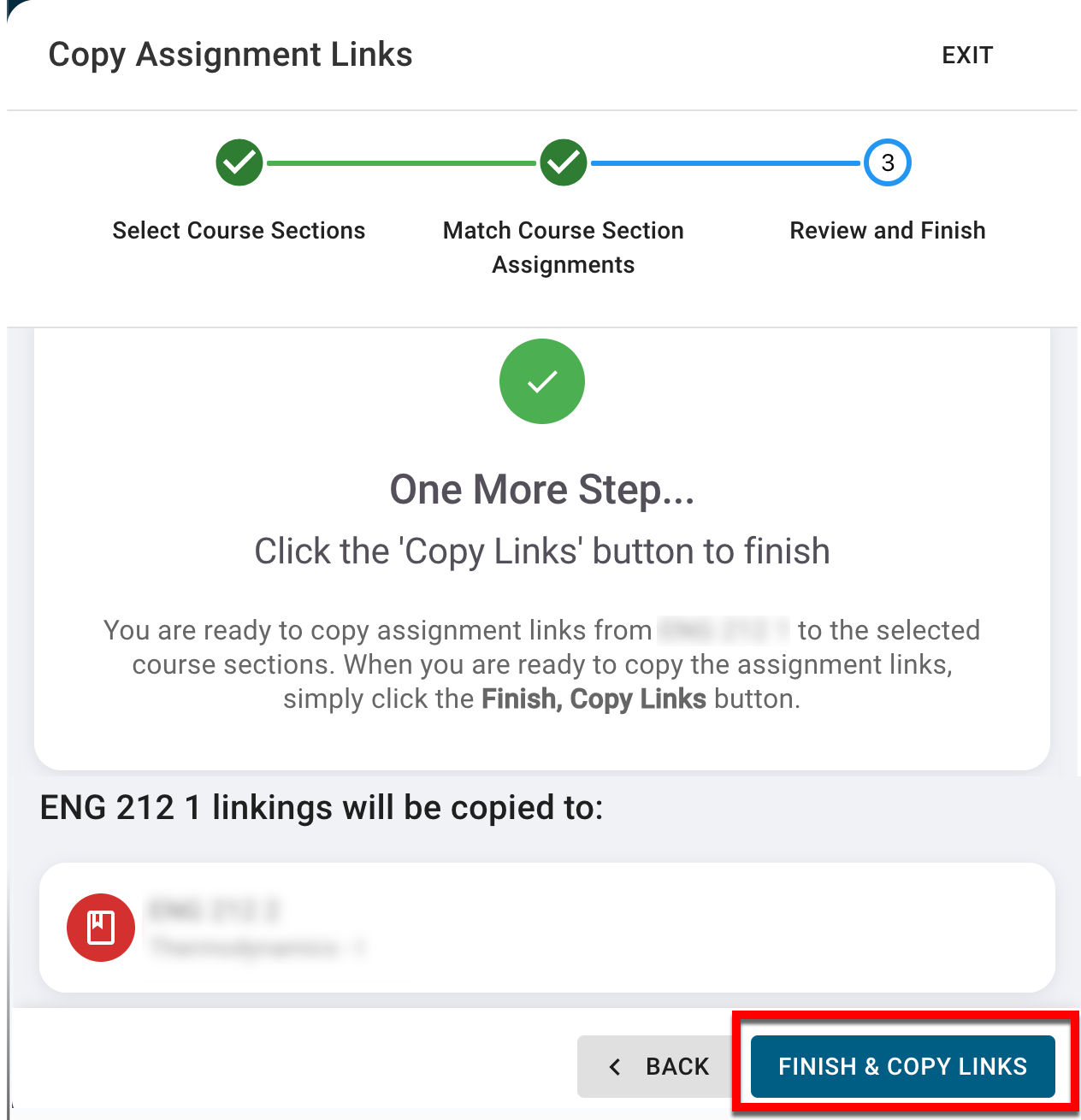Click the EXIT button
The height and width of the screenshot is (1120, 1081).
pos(967,56)
